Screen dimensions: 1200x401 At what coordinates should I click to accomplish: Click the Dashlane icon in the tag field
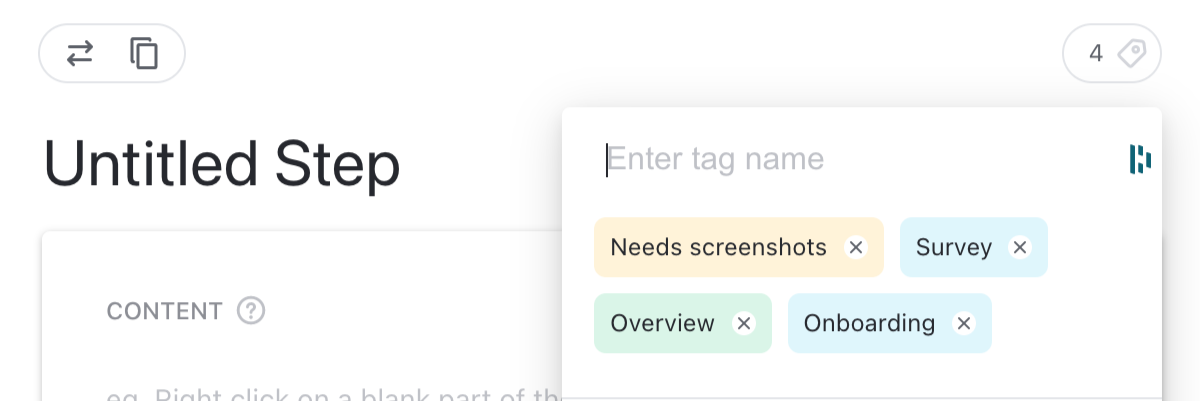tap(1140, 159)
